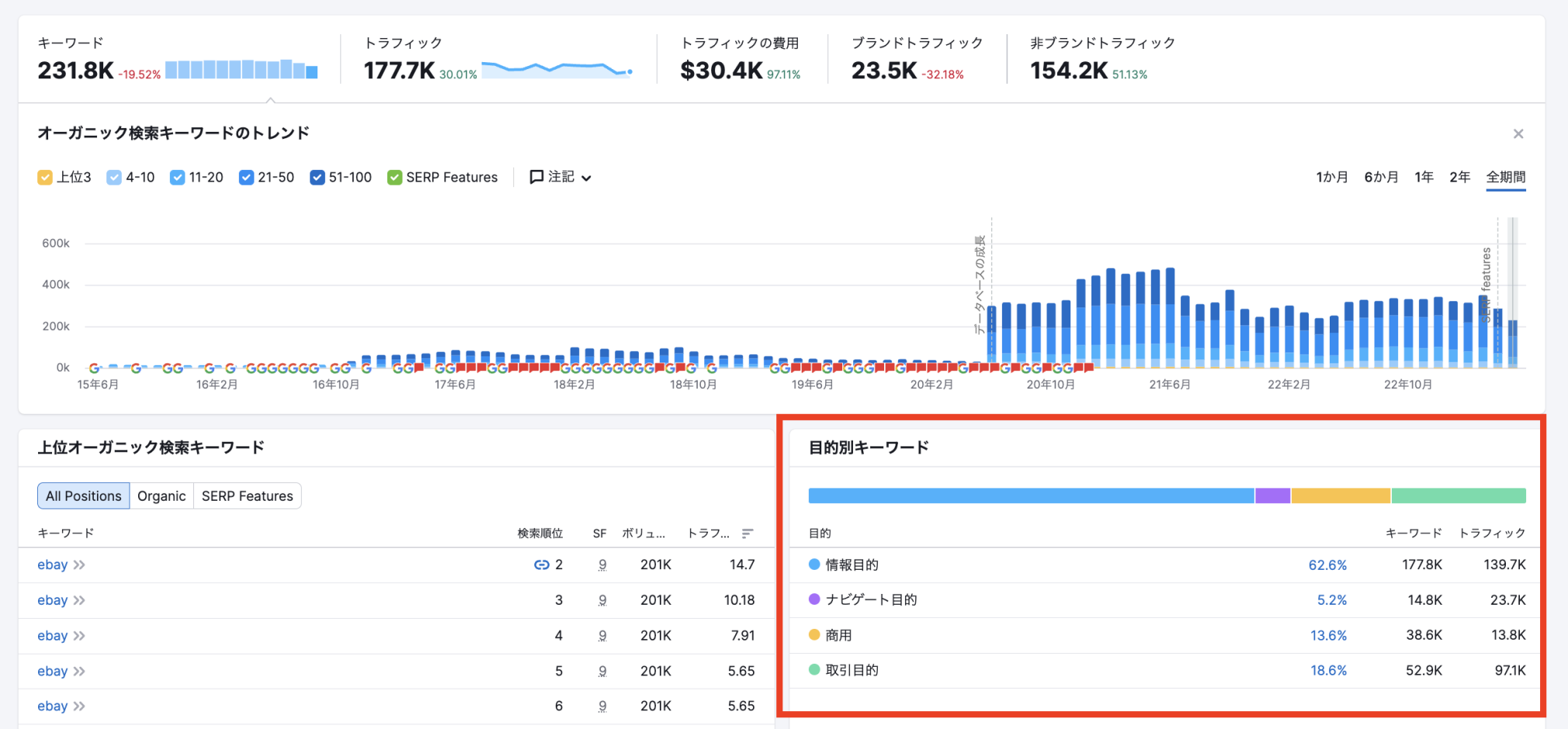
Task: Click the yellow commercial segment of intent bar
Action: tap(1341, 495)
